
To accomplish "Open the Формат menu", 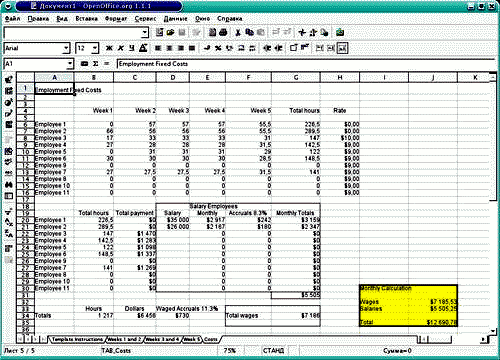I will pyautogui.click(x=116, y=19).
